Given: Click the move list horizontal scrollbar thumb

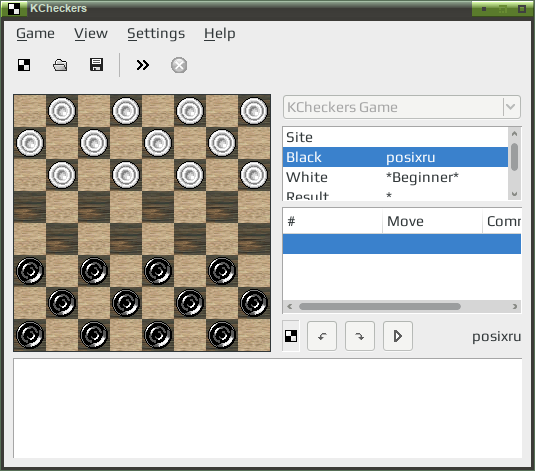Looking at the screenshot, I should pos(380,306).
